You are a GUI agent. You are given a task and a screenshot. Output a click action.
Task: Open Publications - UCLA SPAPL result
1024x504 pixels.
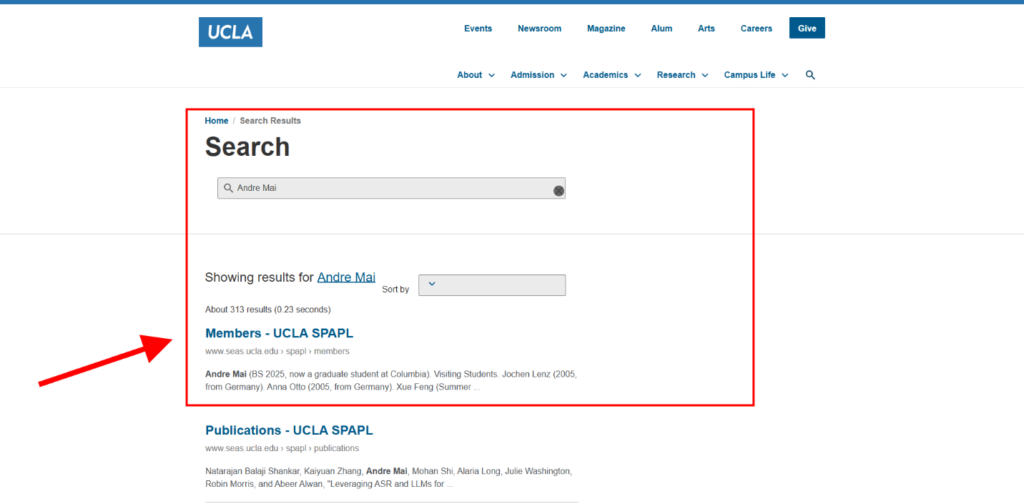coord(289,430)
